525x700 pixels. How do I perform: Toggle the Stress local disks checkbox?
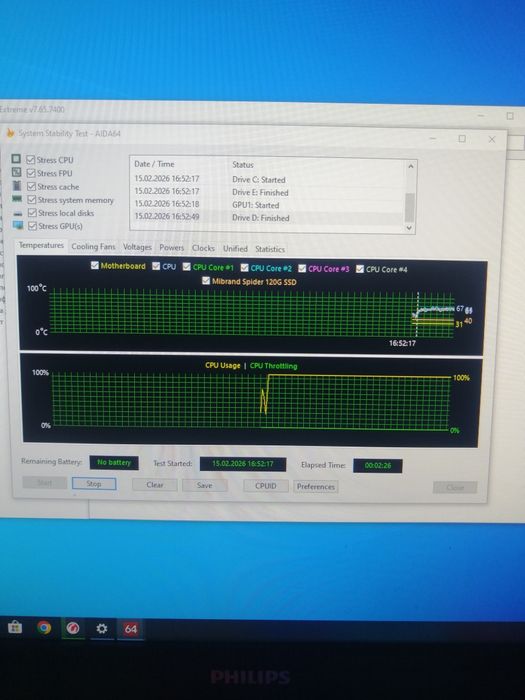[32, 213]
